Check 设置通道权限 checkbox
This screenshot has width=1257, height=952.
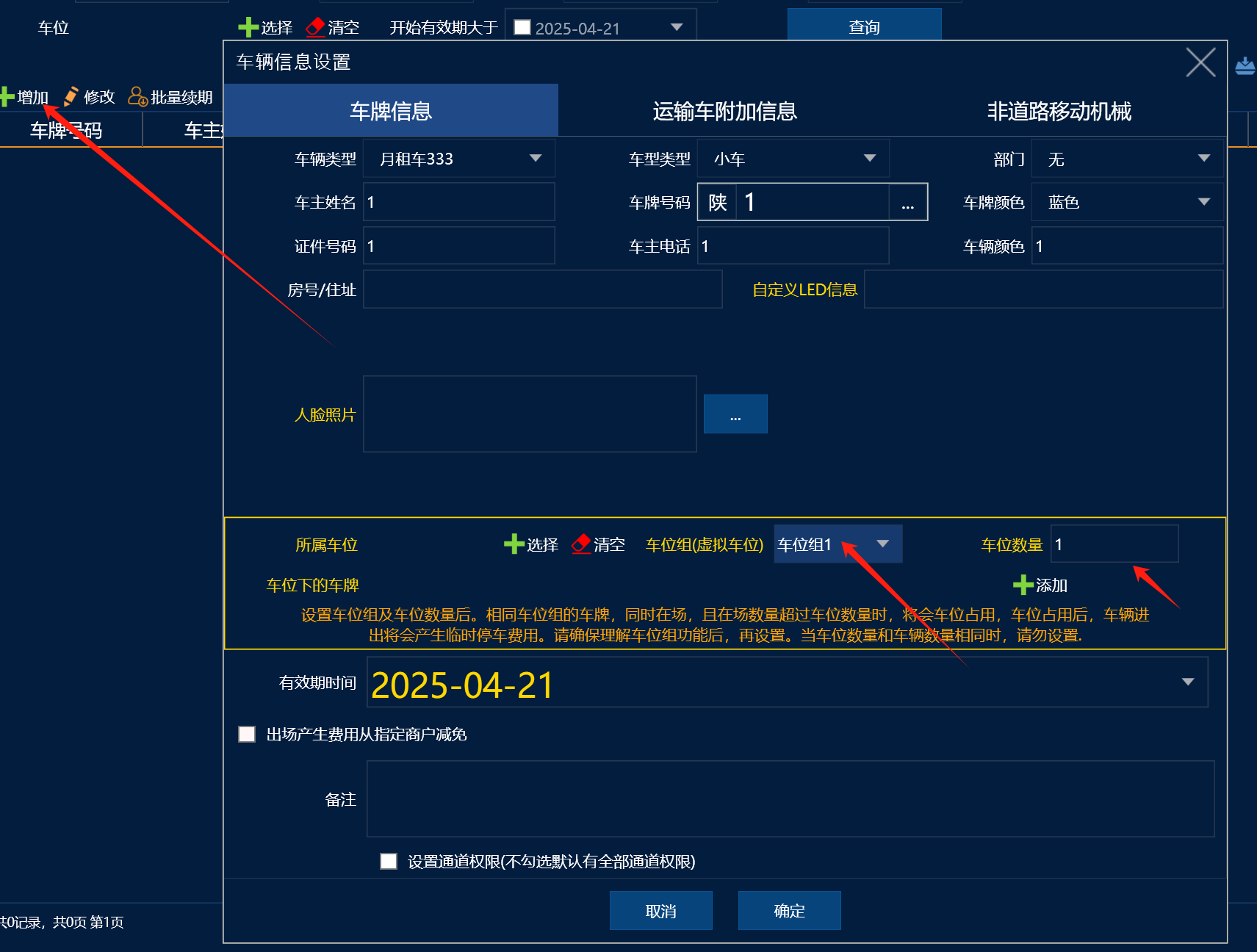[x=389, y=861]
